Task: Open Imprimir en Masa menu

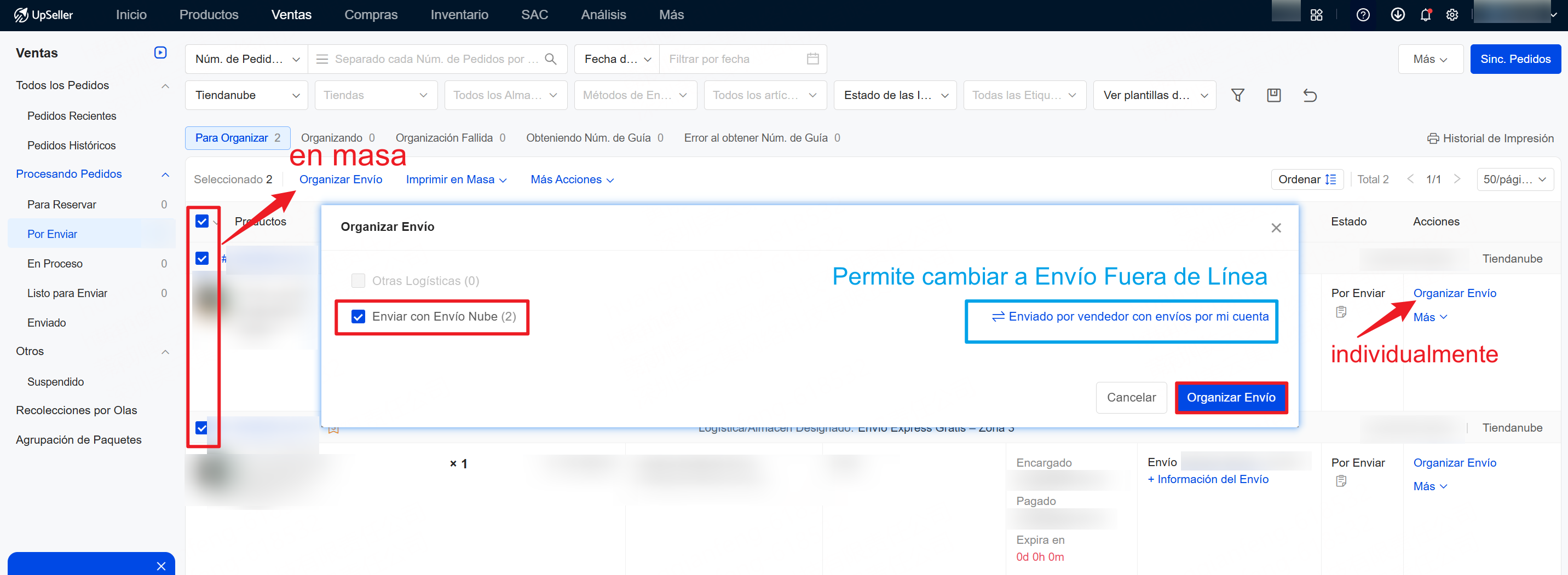Action: click(456, 179)
